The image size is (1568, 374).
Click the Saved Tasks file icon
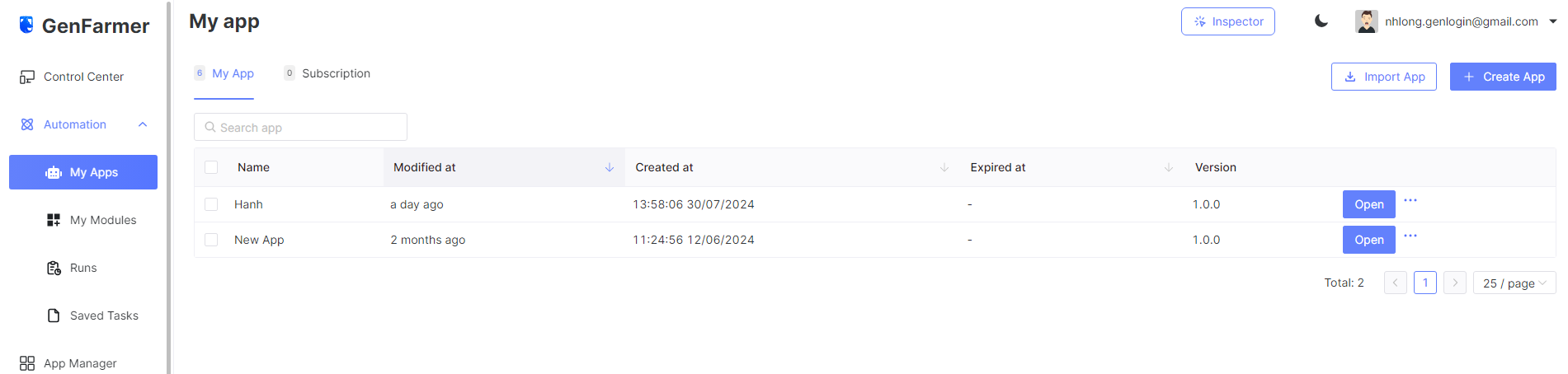pos(54,316)
